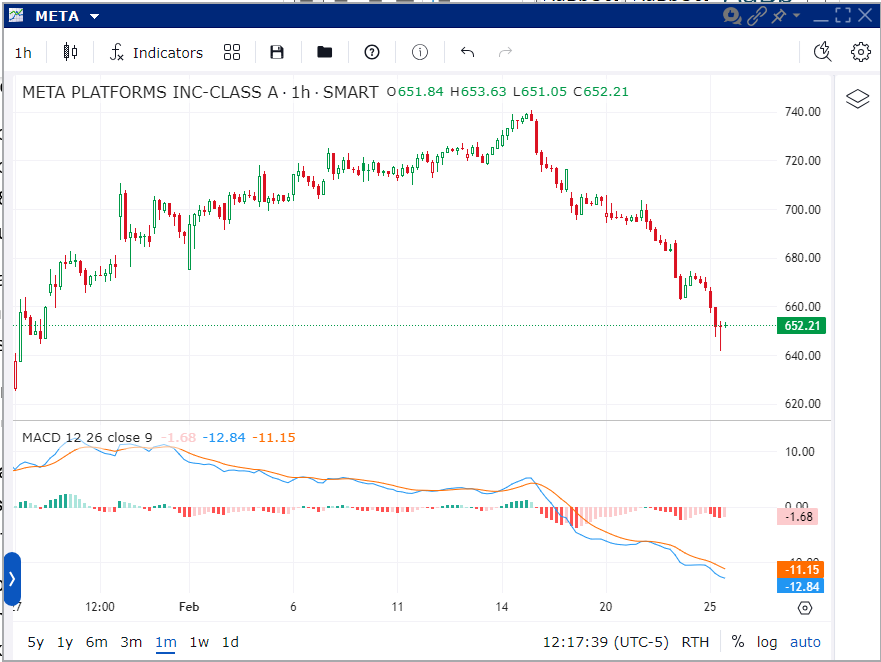Click the blue -12.84 value in MACD legend

pyautogui.click(x=224, y=437)
